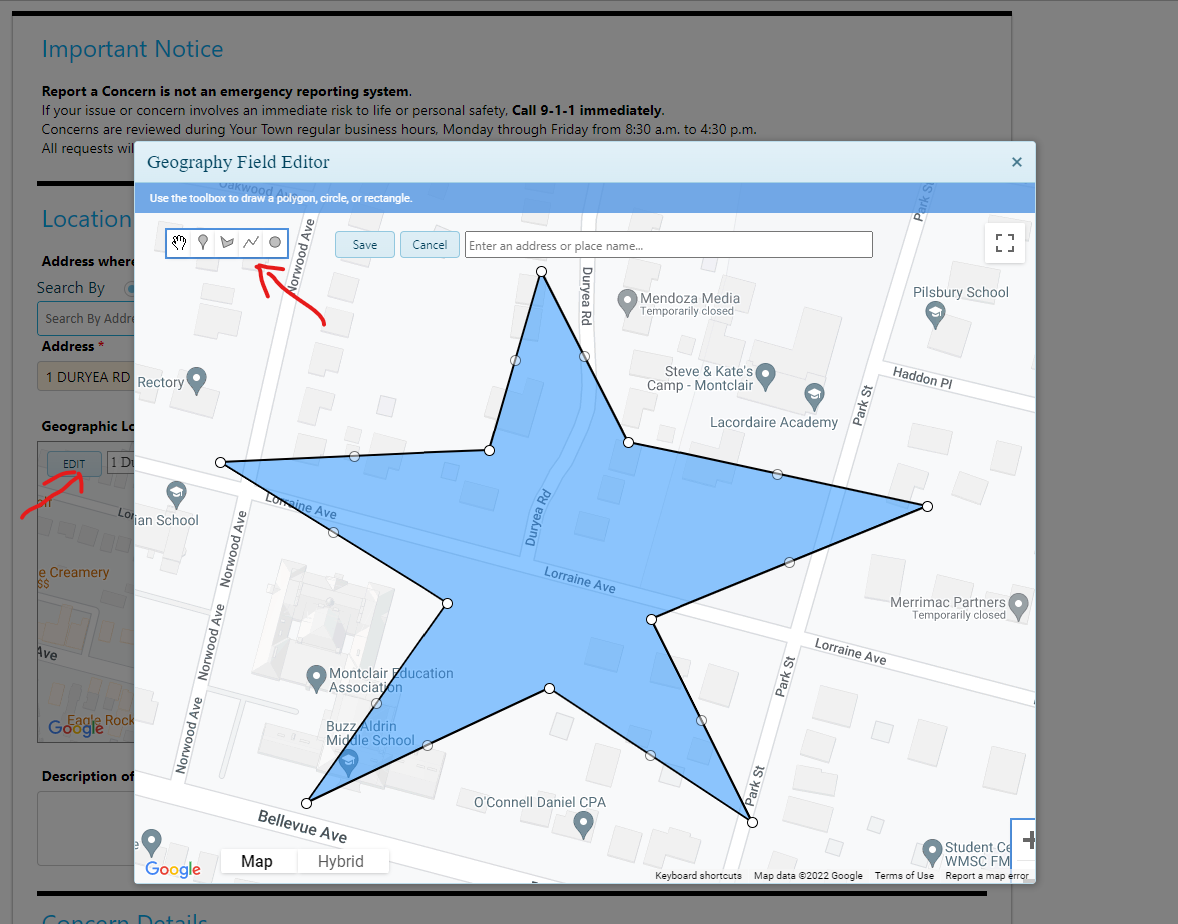
Task: Click the Merrimac Partners map pin
Action: click(x=1018, y=604)
